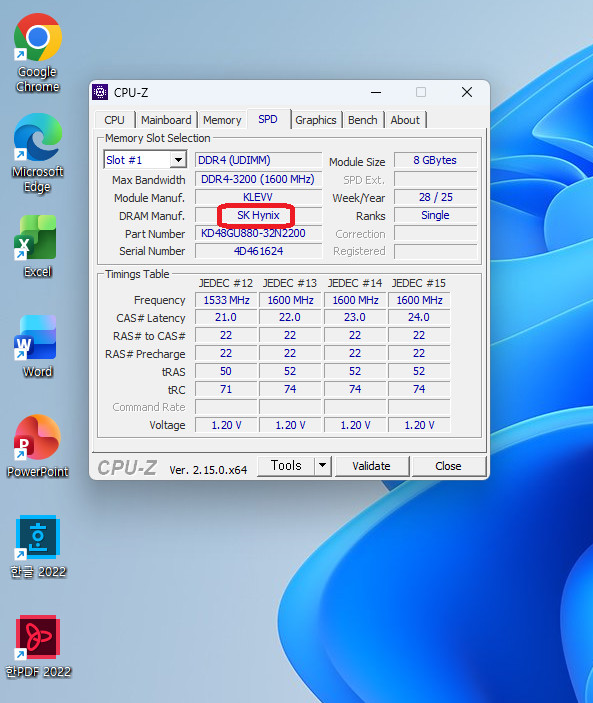Open the About tab
593x703 pixels.
point(405,120)
